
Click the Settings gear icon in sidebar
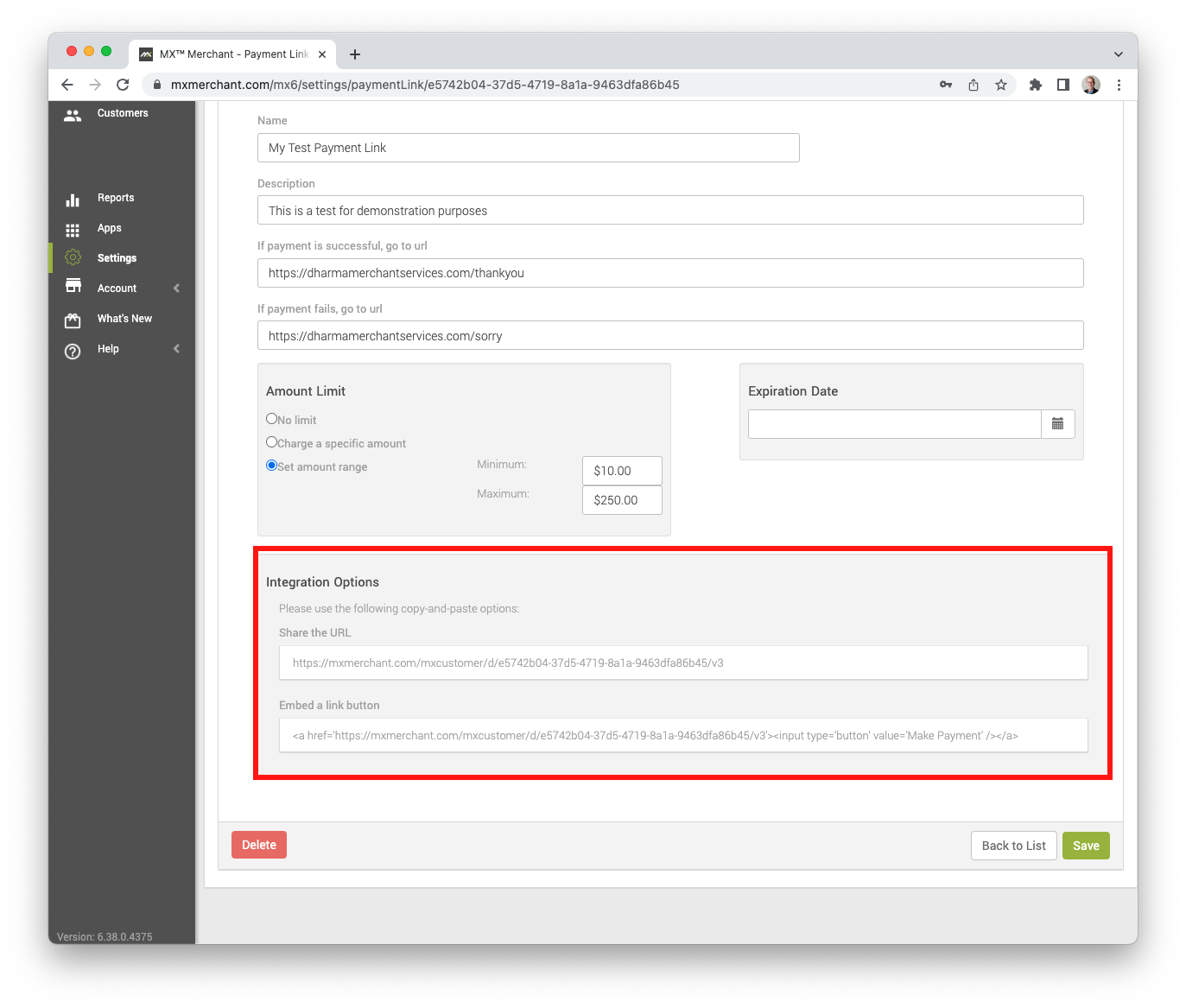tap(73, 258)
